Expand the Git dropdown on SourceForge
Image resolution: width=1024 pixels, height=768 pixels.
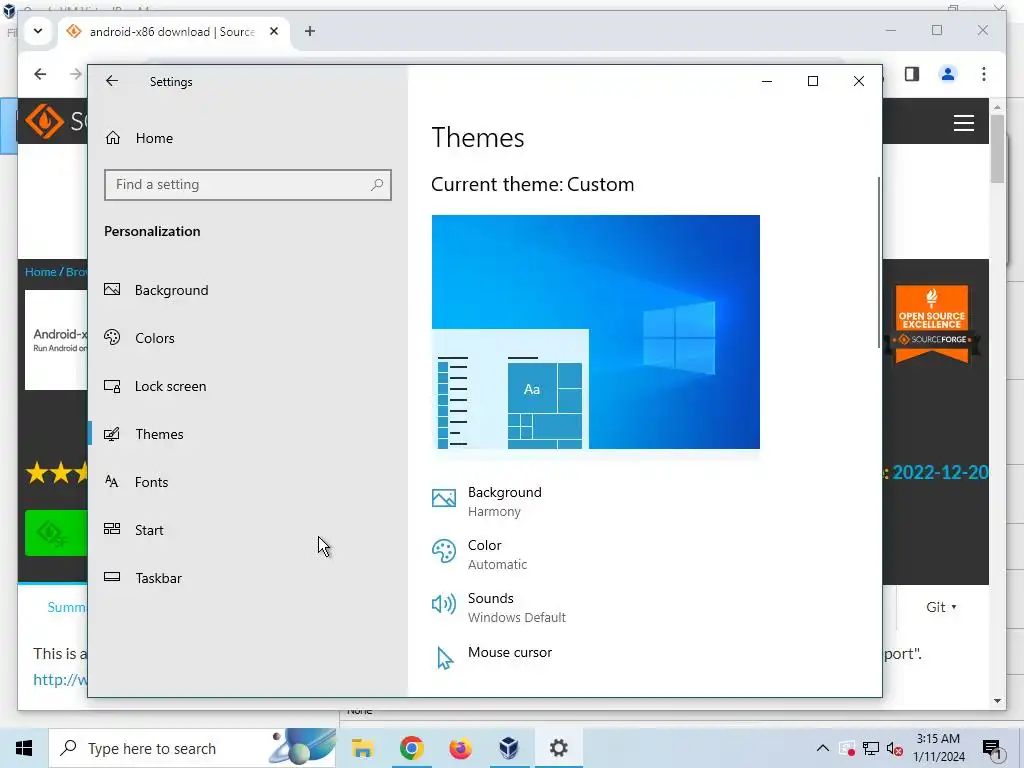pos(941,607)
